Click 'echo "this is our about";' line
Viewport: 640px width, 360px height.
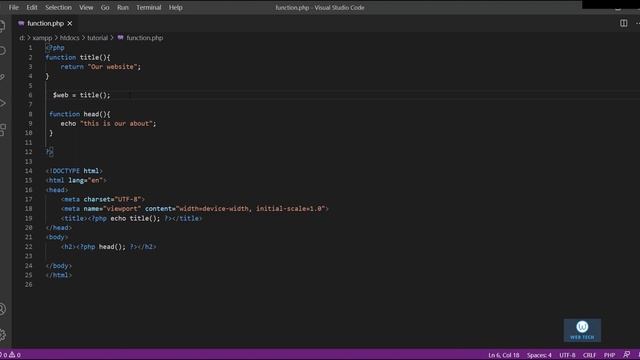click(x=108, y=123)
